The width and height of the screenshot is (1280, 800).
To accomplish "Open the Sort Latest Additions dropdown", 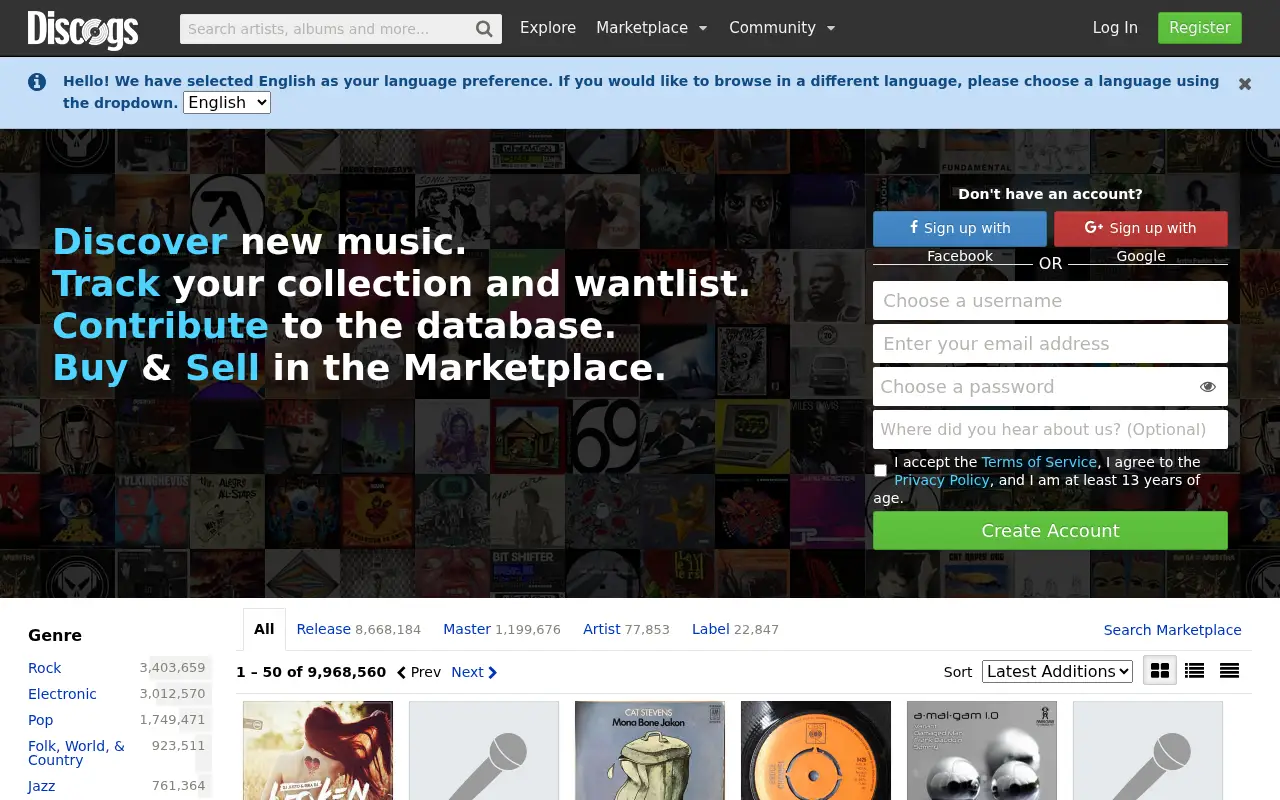I will 1057,671.
